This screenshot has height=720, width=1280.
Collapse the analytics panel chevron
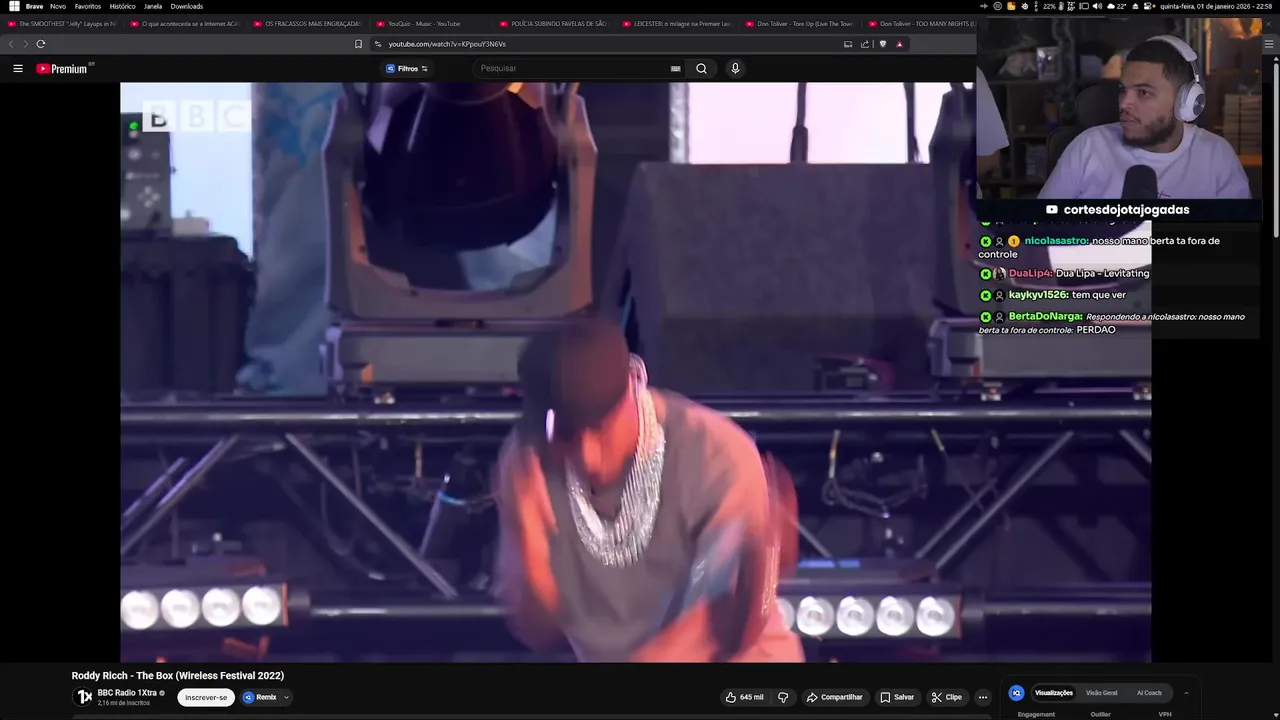(x=1186, y=693)
